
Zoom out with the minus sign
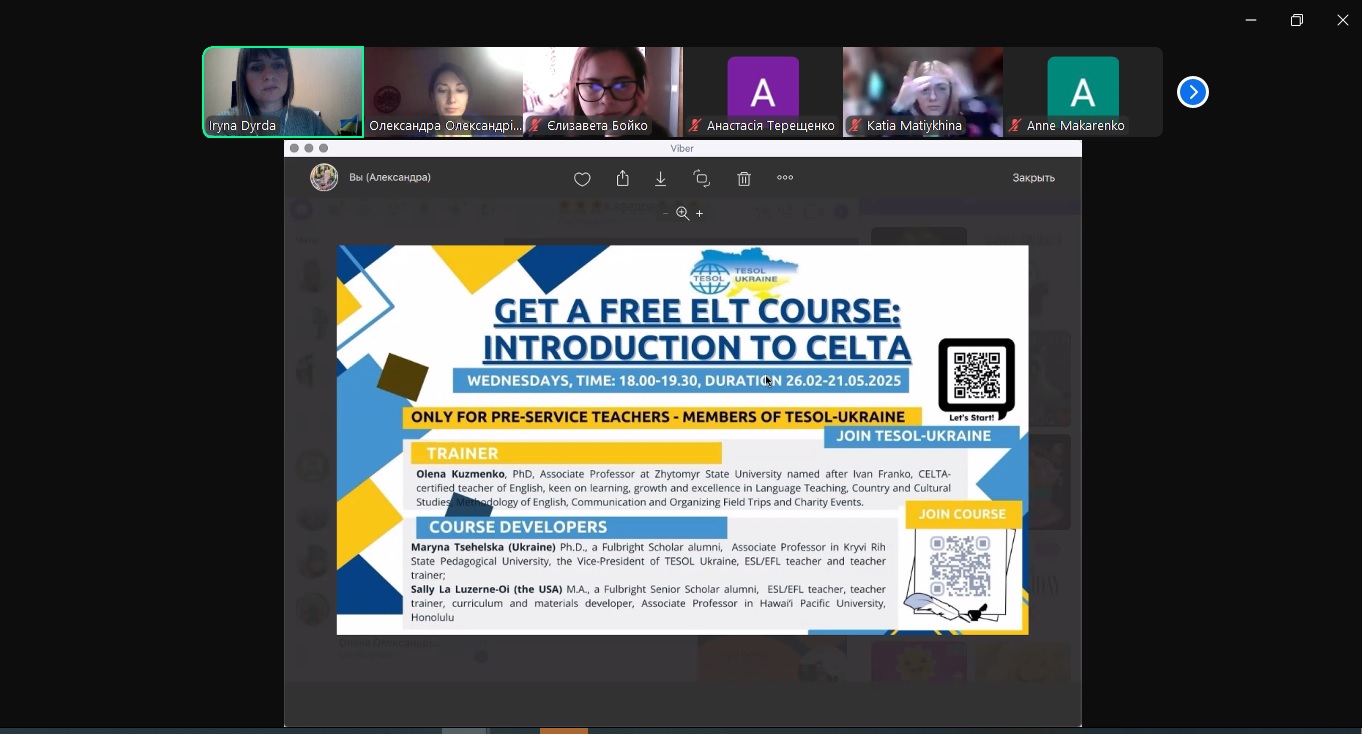tap(666, 213)
